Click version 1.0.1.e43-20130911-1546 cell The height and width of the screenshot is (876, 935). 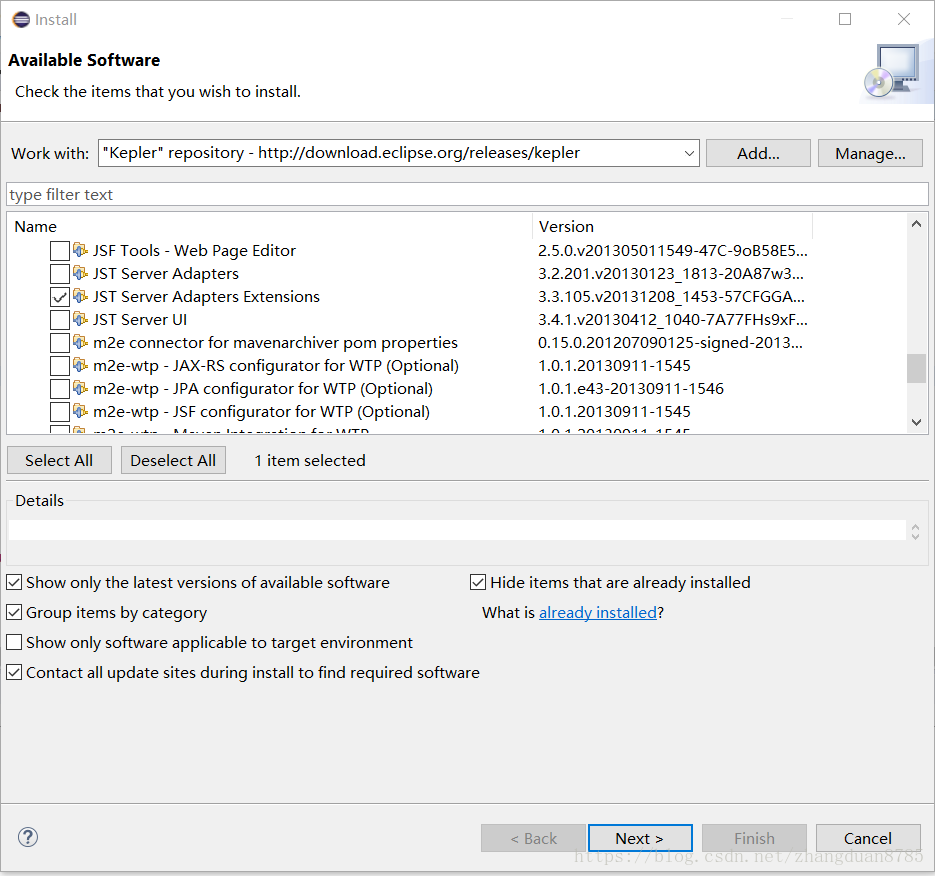click(631, 389)
